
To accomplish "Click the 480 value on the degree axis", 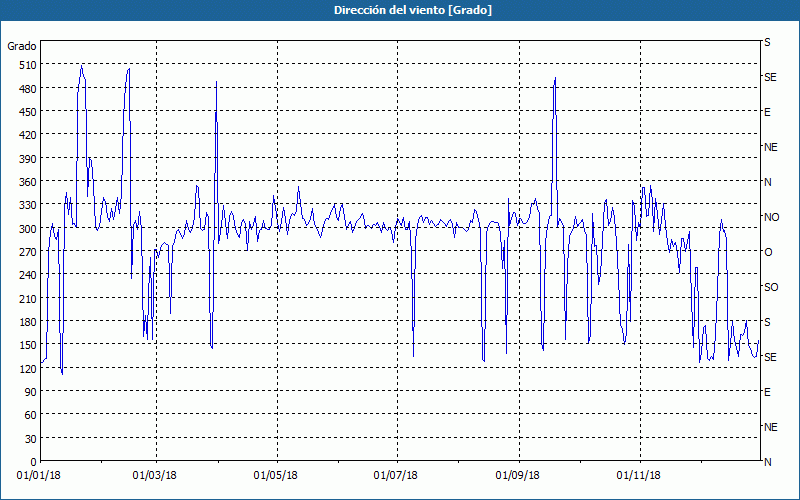I will (x=29, y=89).
